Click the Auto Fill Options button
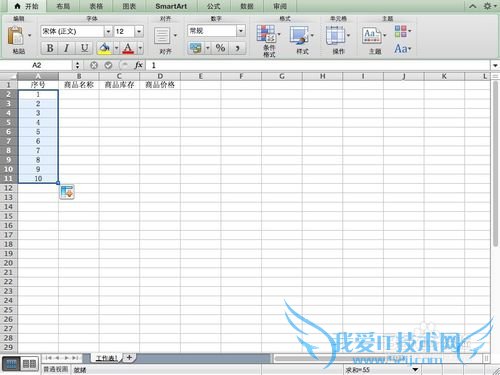The width and height of the screenshot is (500, 375). (x=67, y=192)
